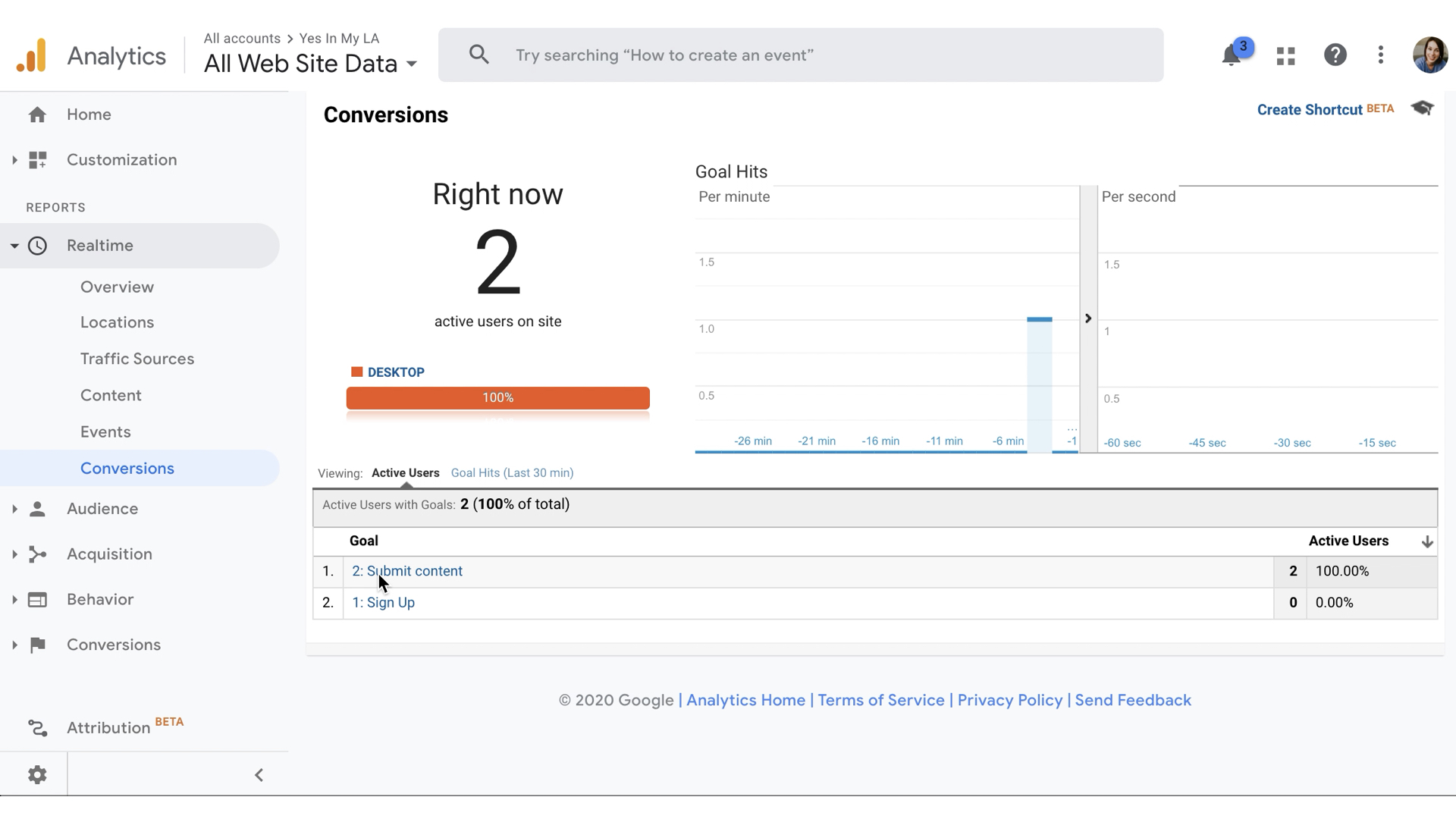Click the Analytics search input field
The height and width of the screenshot is (819, 1456).
coord(815,55)
